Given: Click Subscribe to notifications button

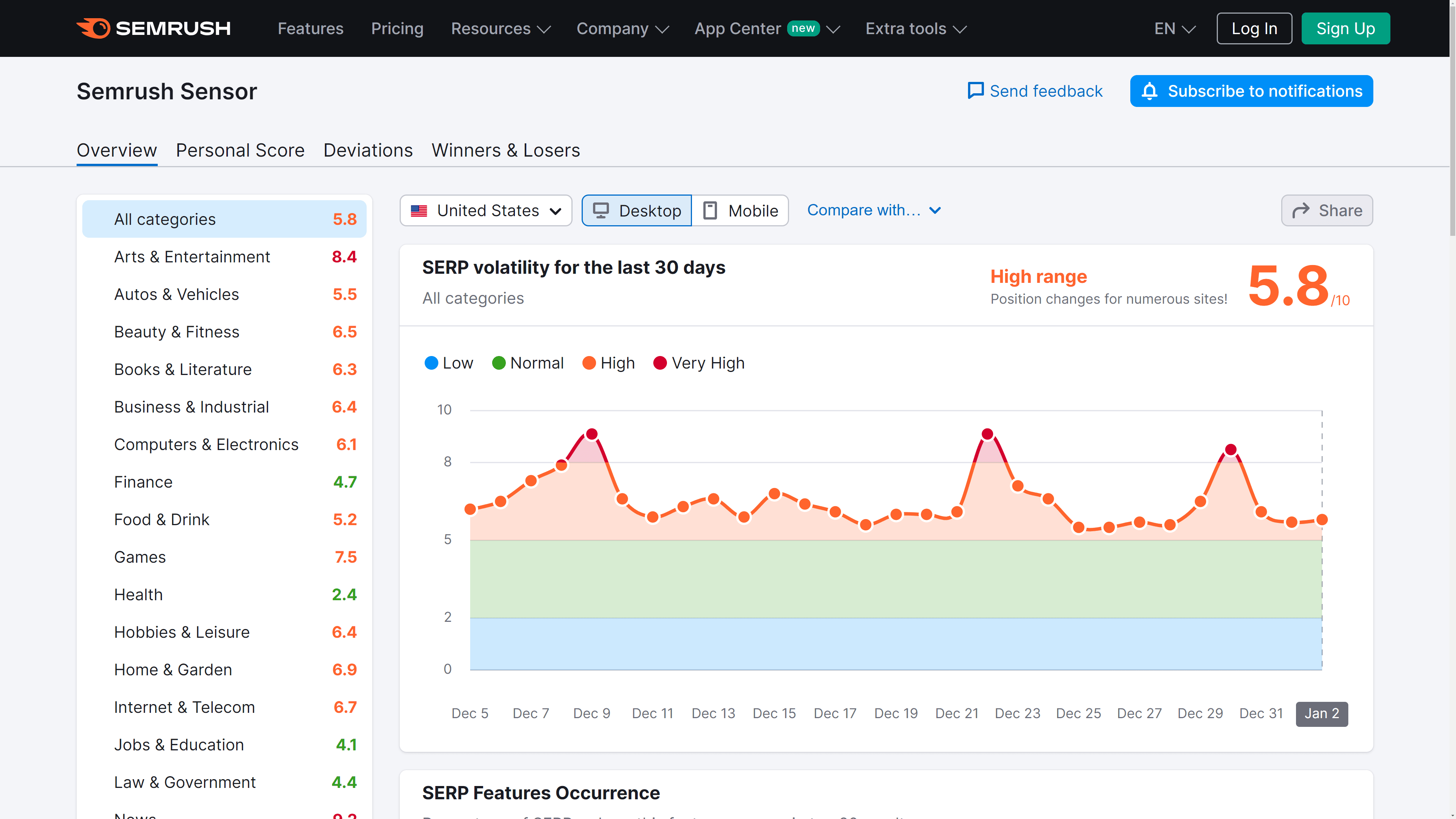Looking at the screenshot, I should (x=1251, y=91).
